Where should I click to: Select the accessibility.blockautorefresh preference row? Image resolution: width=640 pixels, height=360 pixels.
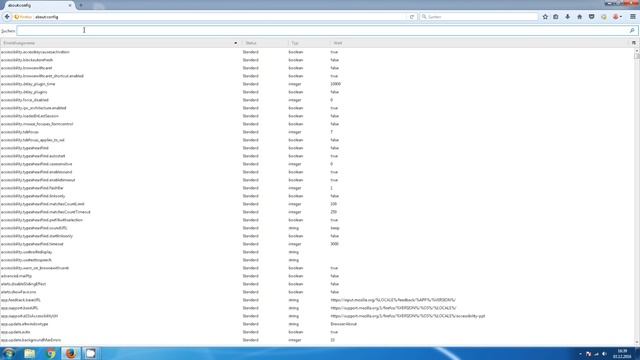click(317, 60)
